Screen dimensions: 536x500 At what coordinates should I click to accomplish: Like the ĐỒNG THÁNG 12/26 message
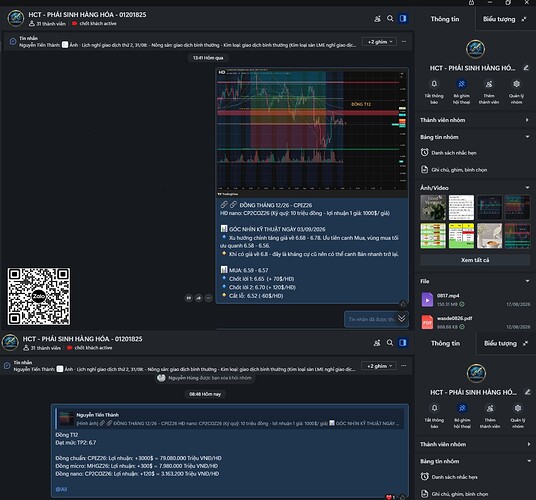click(x=403, y=303)
